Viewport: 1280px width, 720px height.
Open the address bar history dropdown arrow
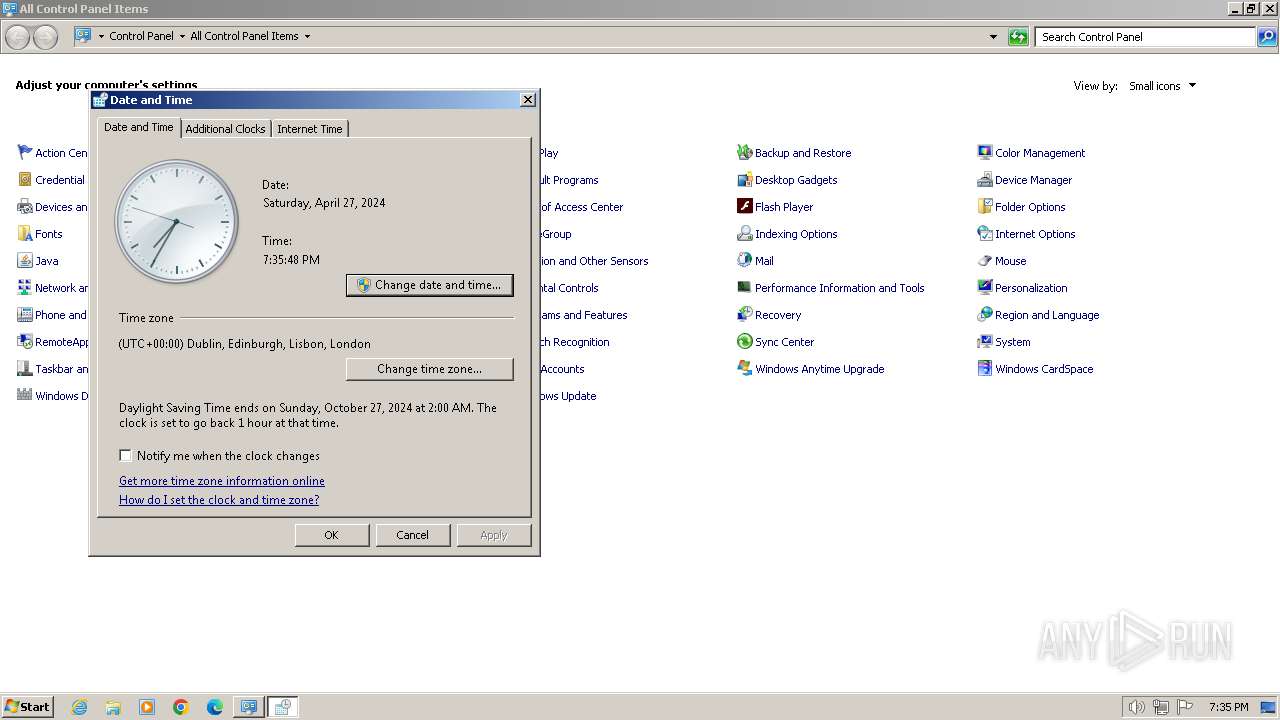pos(993,37)
